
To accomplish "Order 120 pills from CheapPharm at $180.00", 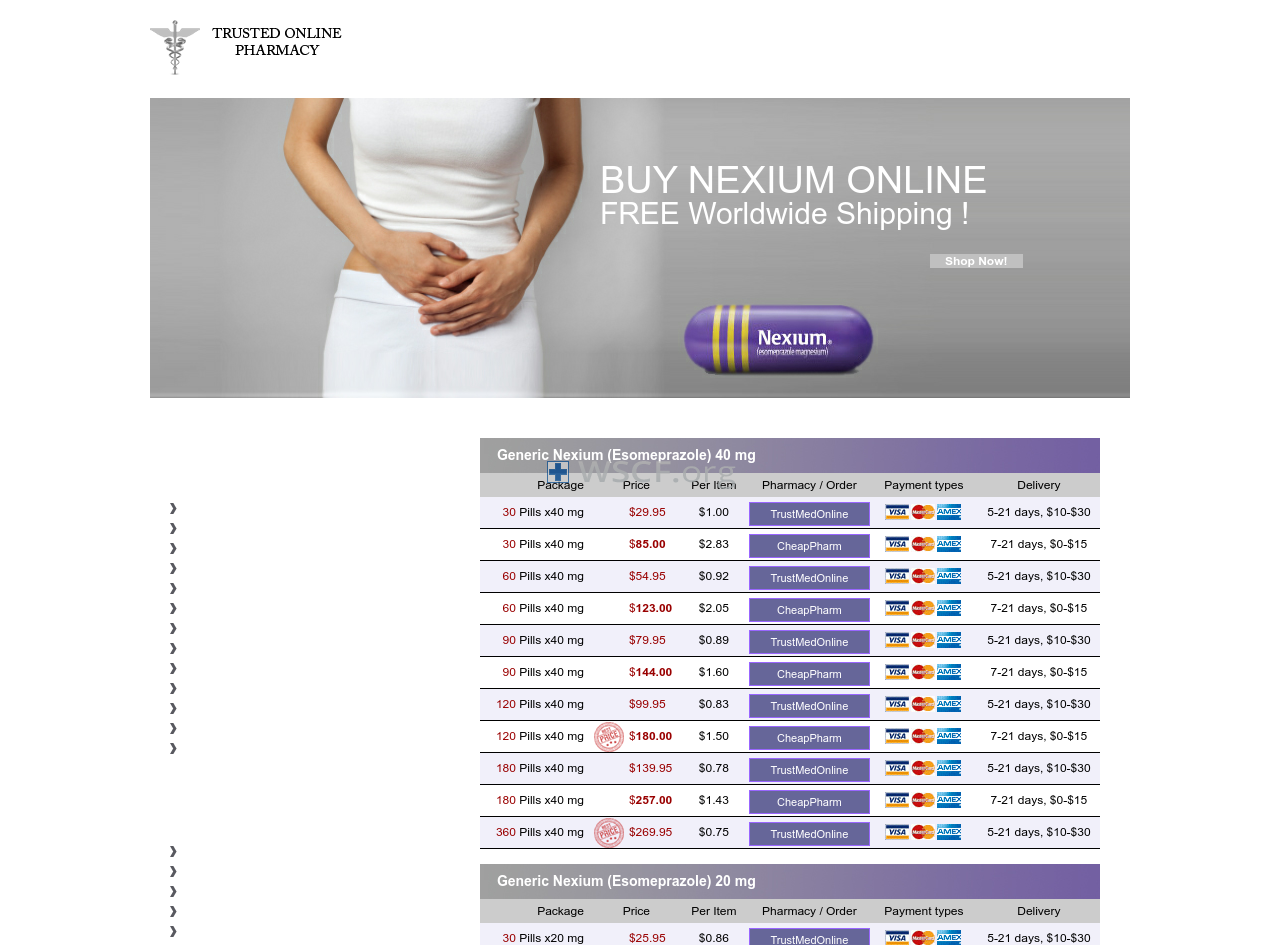I will (x=809, y=738).
